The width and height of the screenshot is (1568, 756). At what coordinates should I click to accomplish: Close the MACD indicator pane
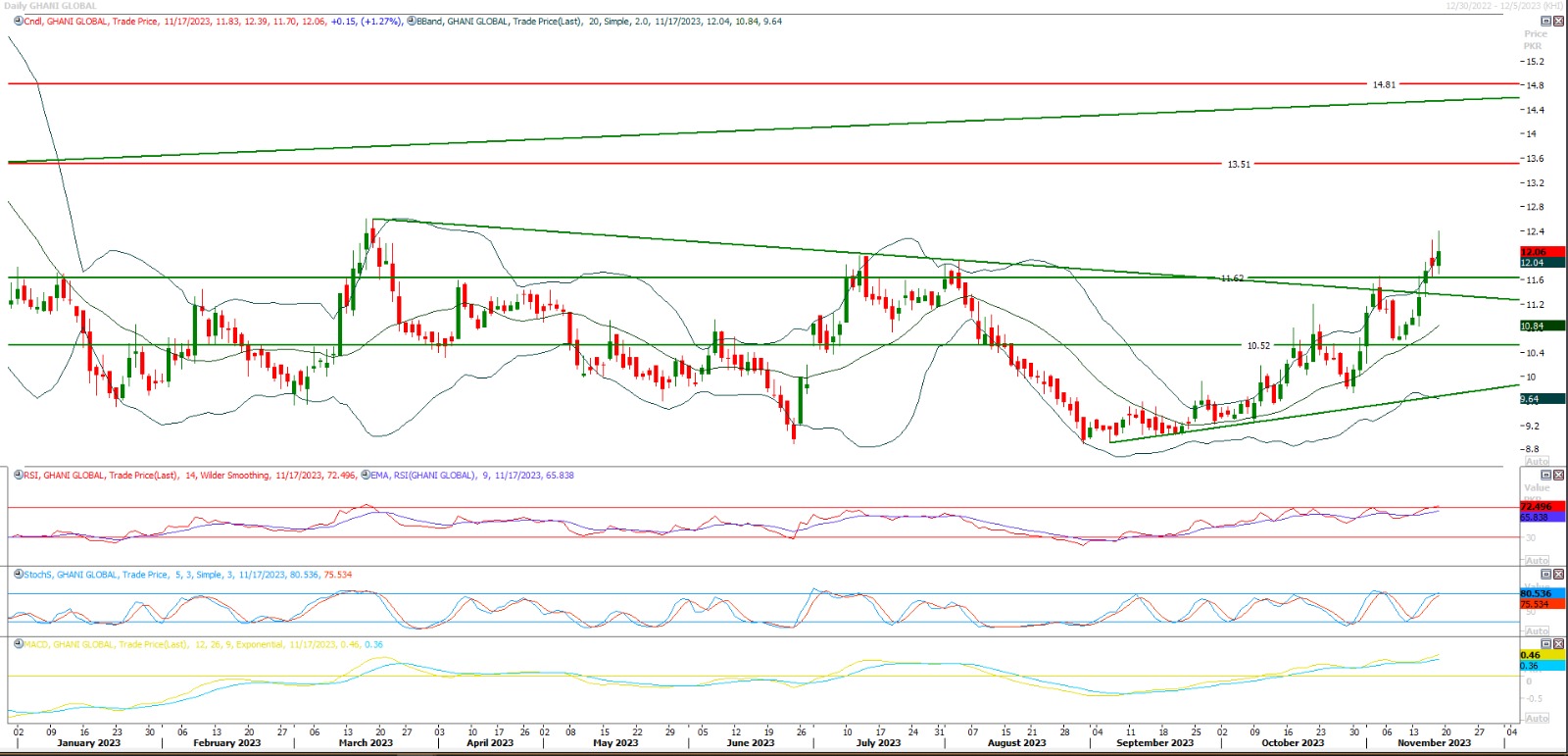point(1557,644)
